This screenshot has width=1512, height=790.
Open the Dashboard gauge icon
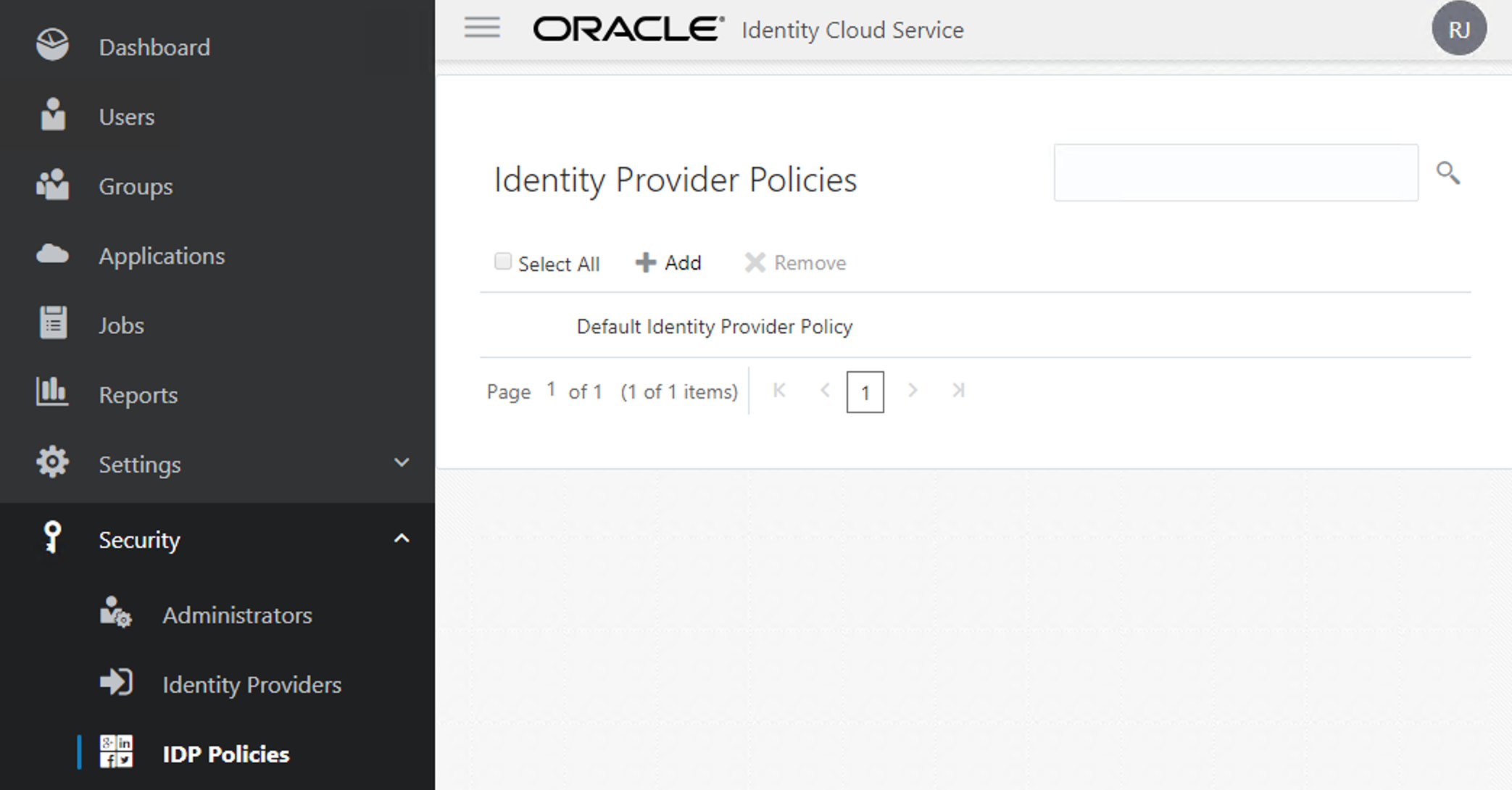click(52, 45)
